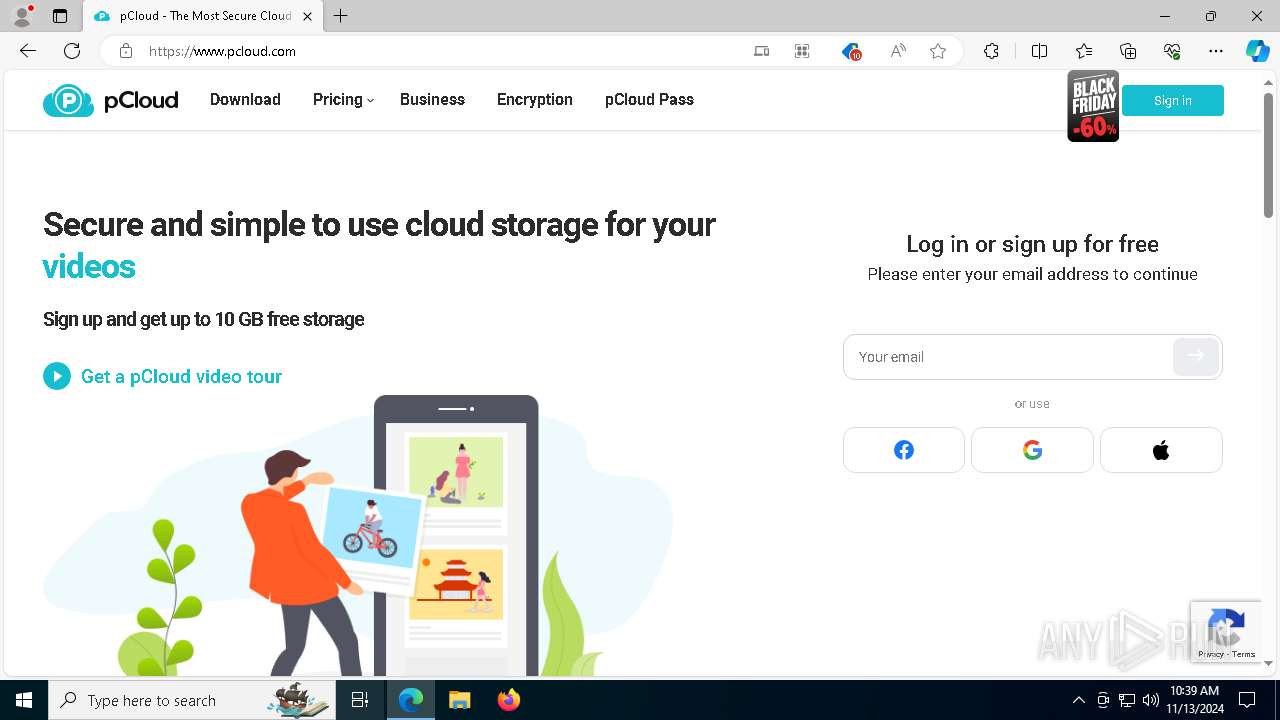The width and height of the screenshot is (1280, 720).
Task: Sign in with Google icon
Action: [1032, 450]
